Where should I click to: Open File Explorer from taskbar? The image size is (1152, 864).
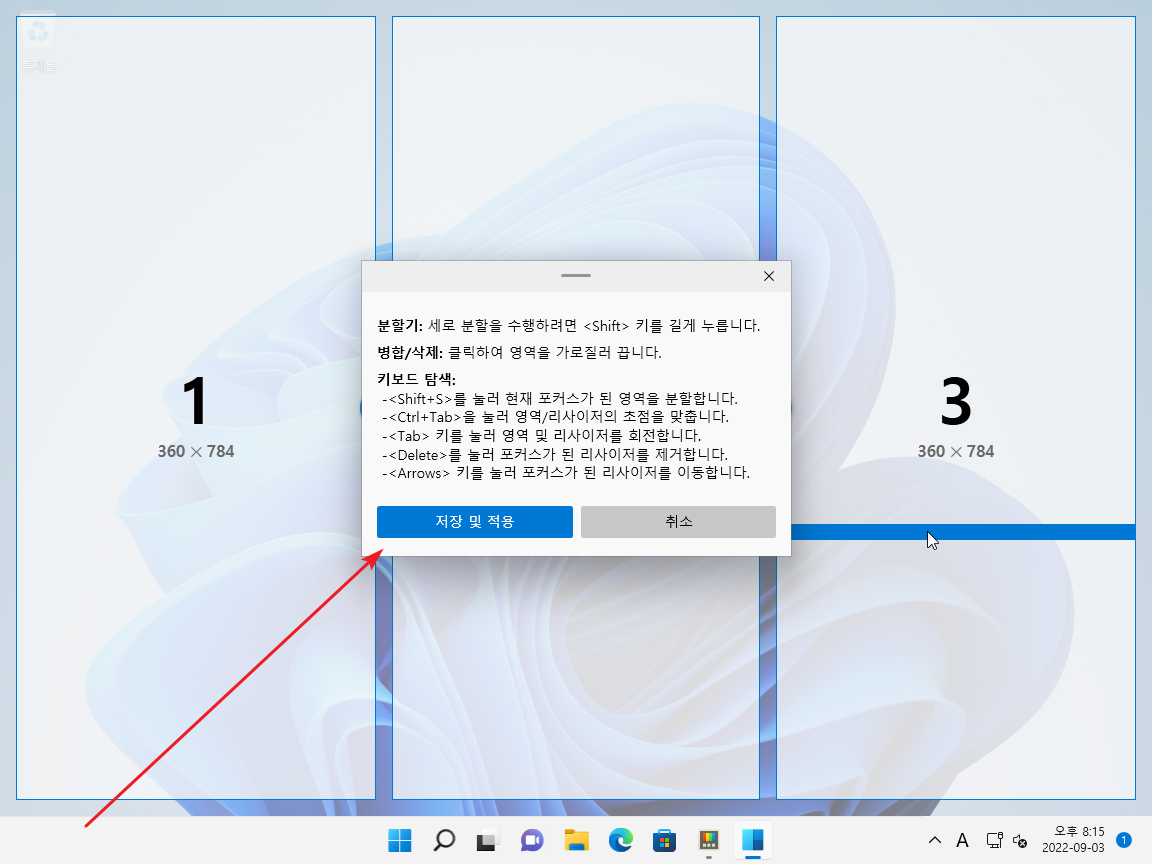click(577, 840)
